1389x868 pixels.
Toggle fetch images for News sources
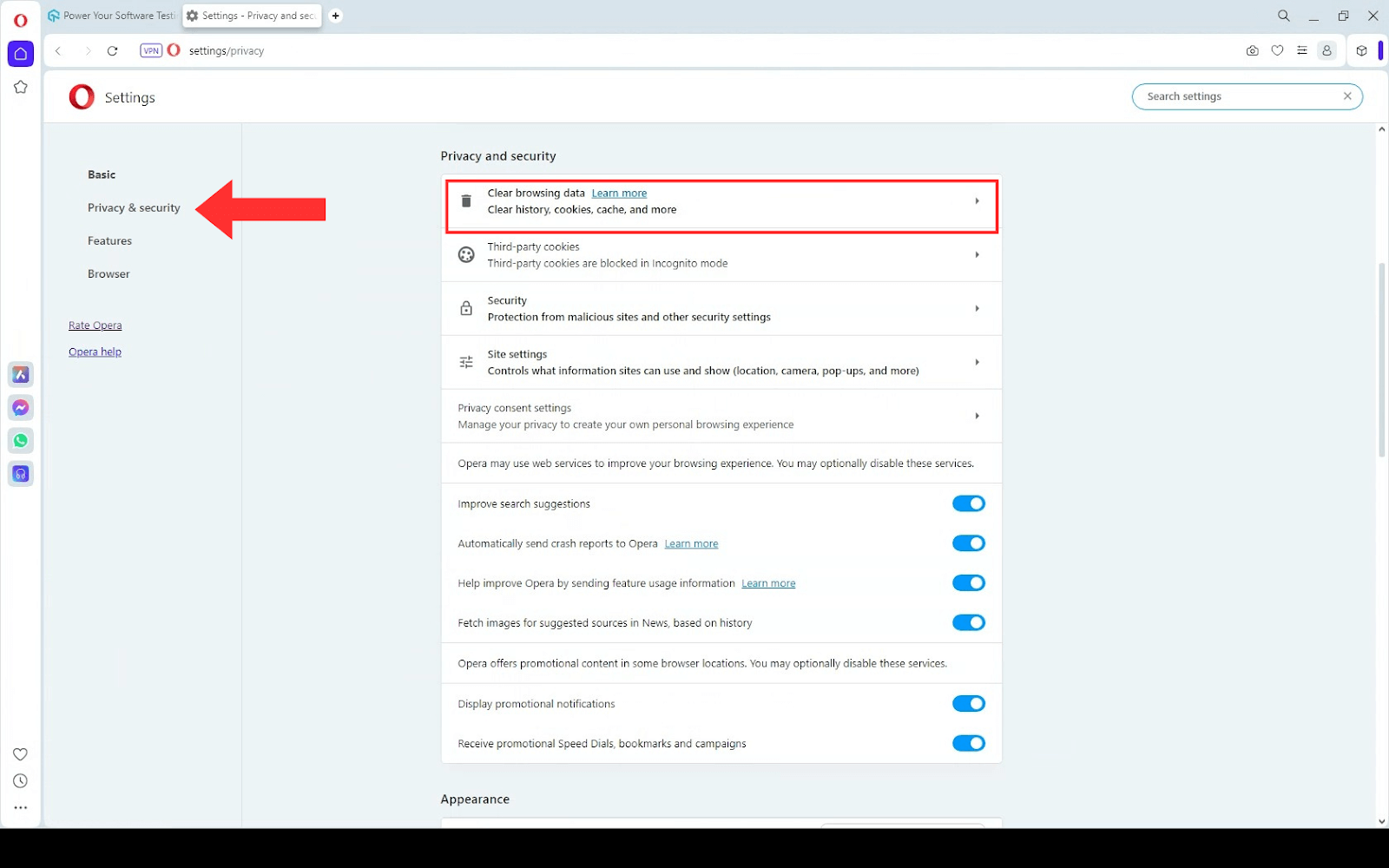point(969,623)
